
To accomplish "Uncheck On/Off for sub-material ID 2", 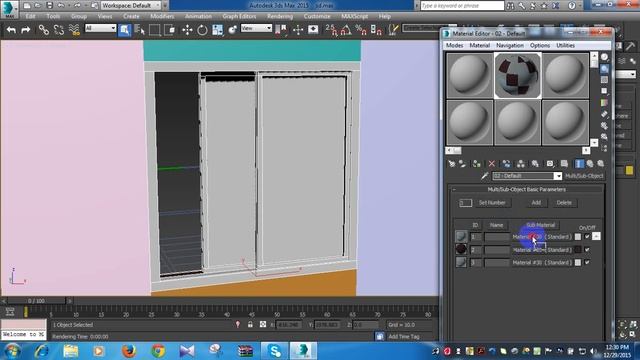I will tap(587, 249).
